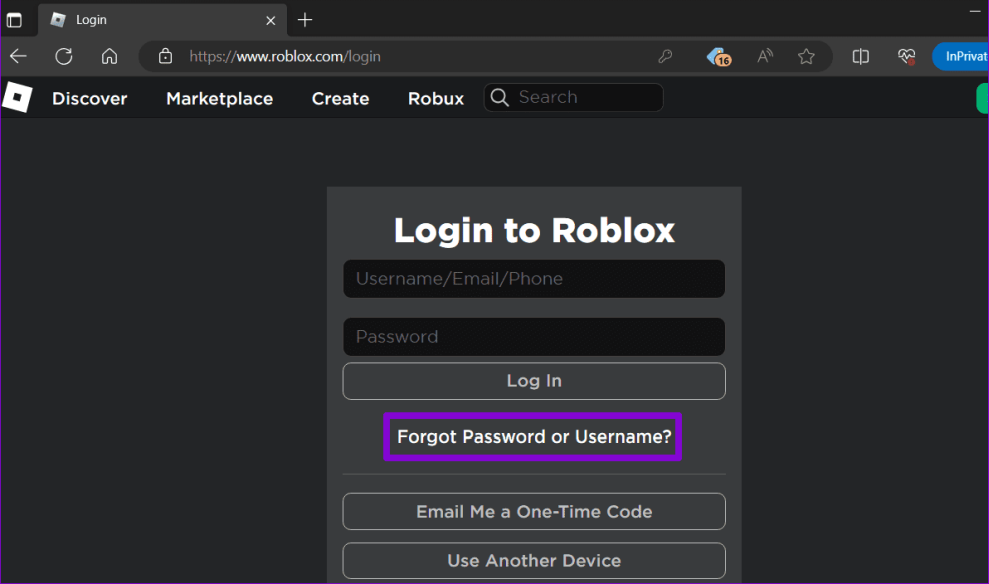This screenshot has width=989, height=584.
Task: Open shopping coupons icon with 16 badge
Action: [x=717, y=56]
